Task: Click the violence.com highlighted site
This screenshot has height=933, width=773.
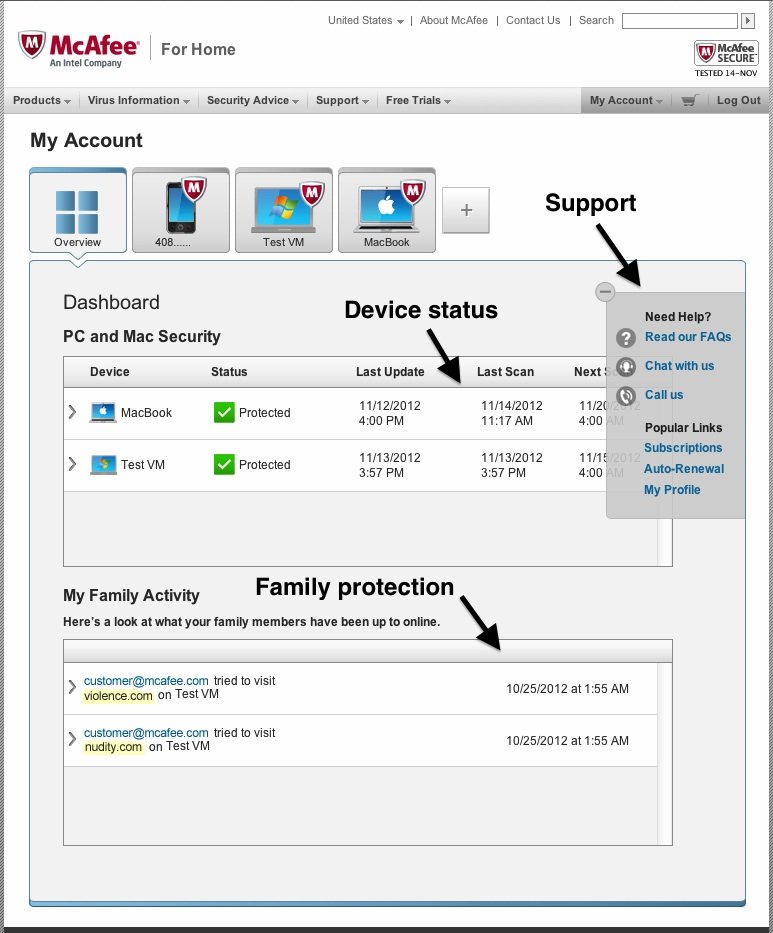Action: click(118, 696)
